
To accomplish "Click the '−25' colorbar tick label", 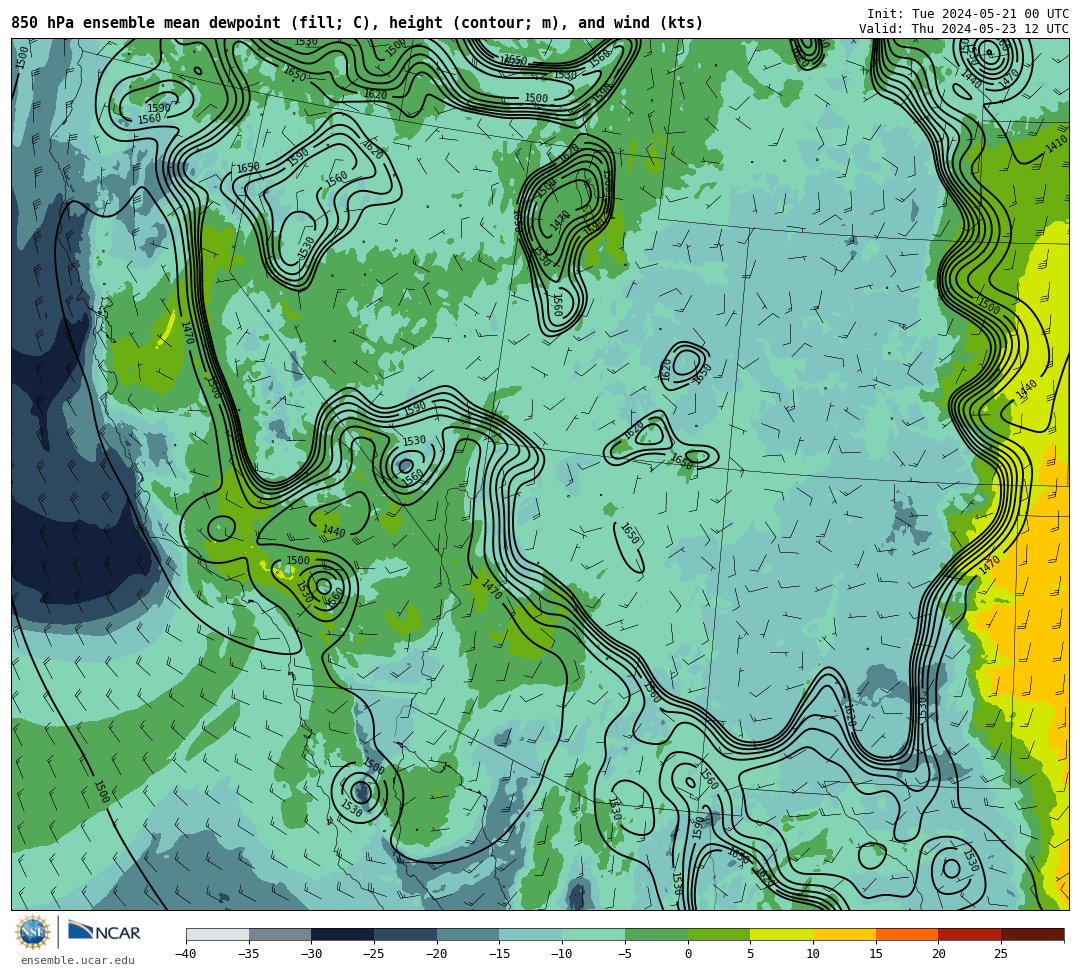I will 373,954.
